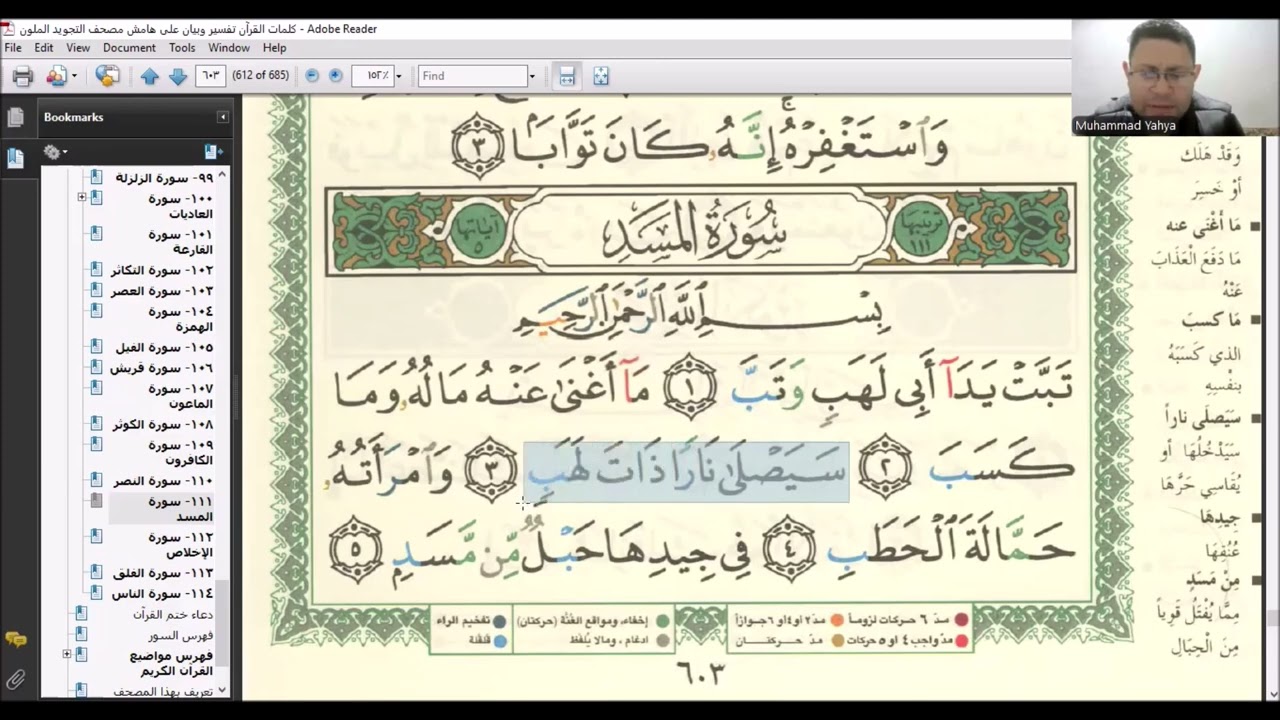
Task: Open the Help menu
Action: [275, 48]
